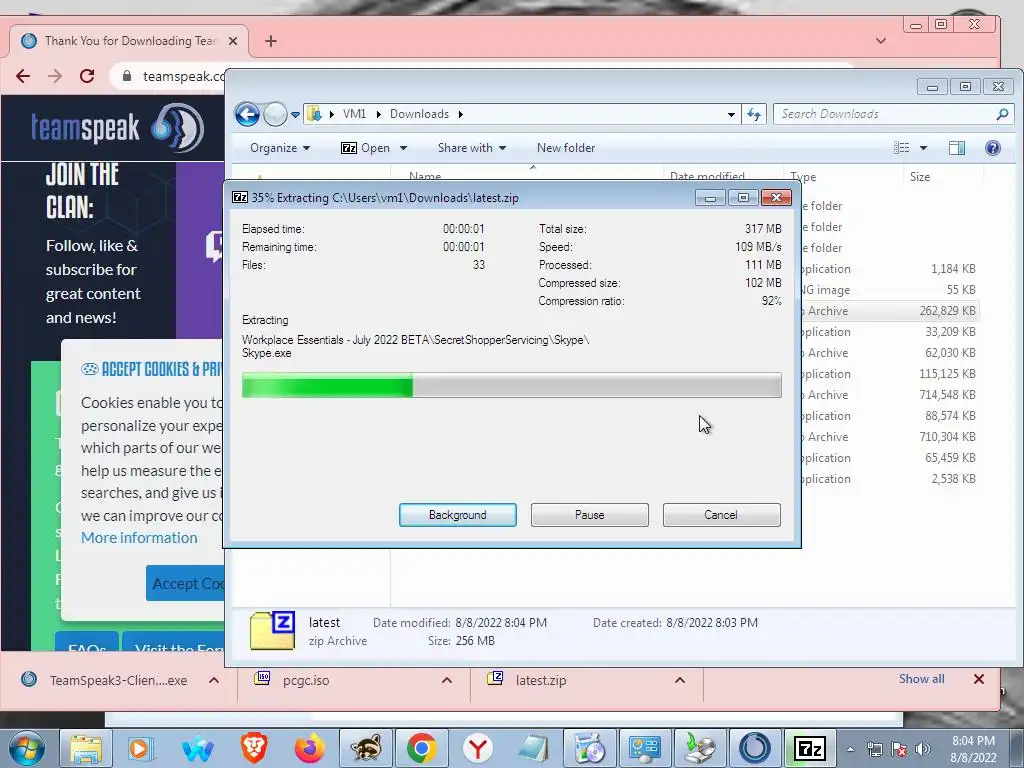Pause the 7-Zip extraction
The height and width of the screenshot is (768, 1024).
click(589, 515)
